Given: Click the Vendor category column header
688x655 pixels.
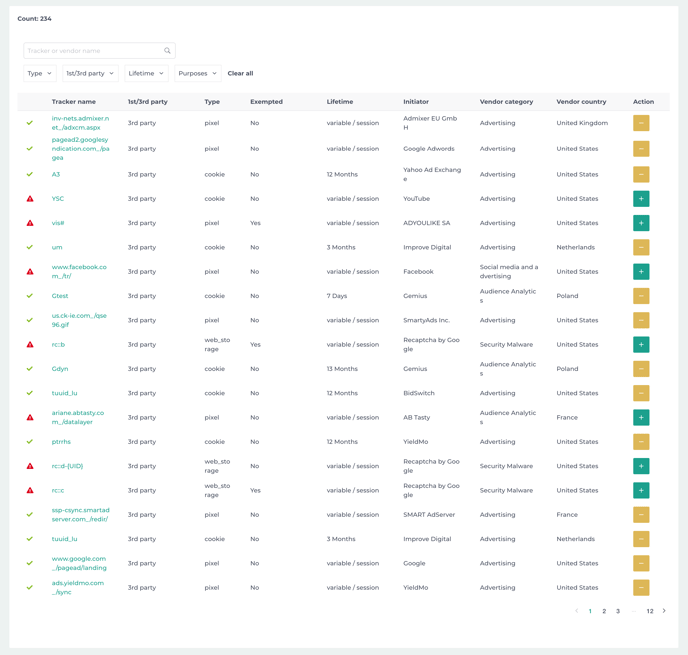Looking at the screenshot, I should [x=506, y=102].
